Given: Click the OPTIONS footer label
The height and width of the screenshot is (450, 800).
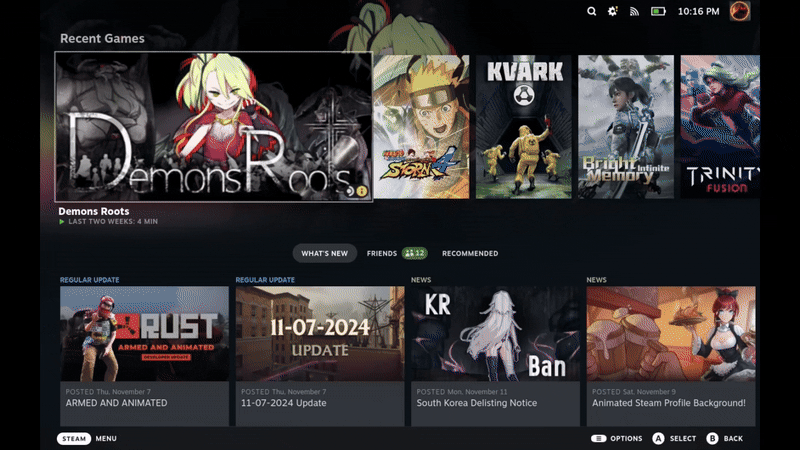Looking at the screenshot, I should coord(626,439).
